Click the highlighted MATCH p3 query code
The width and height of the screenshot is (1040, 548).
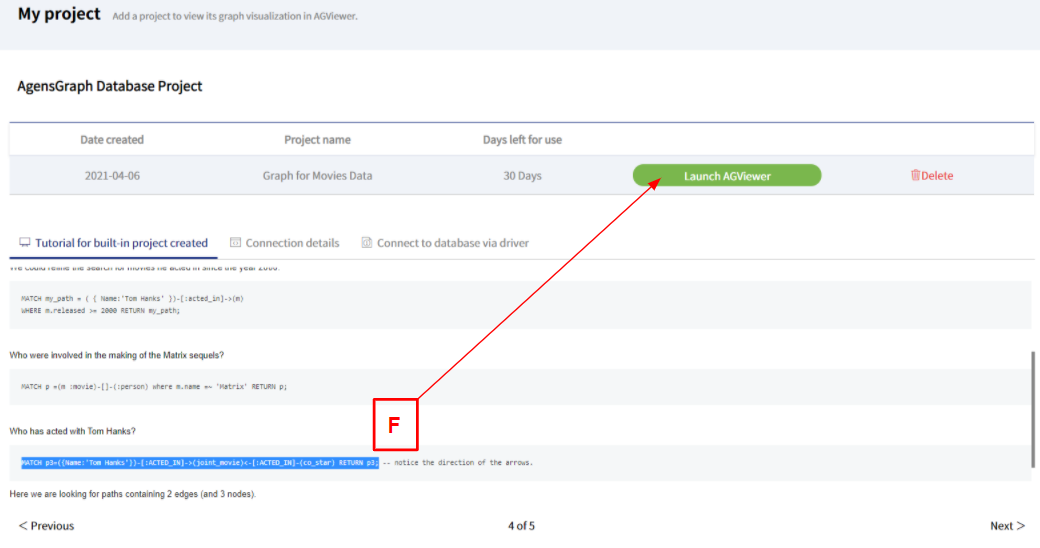200,463
